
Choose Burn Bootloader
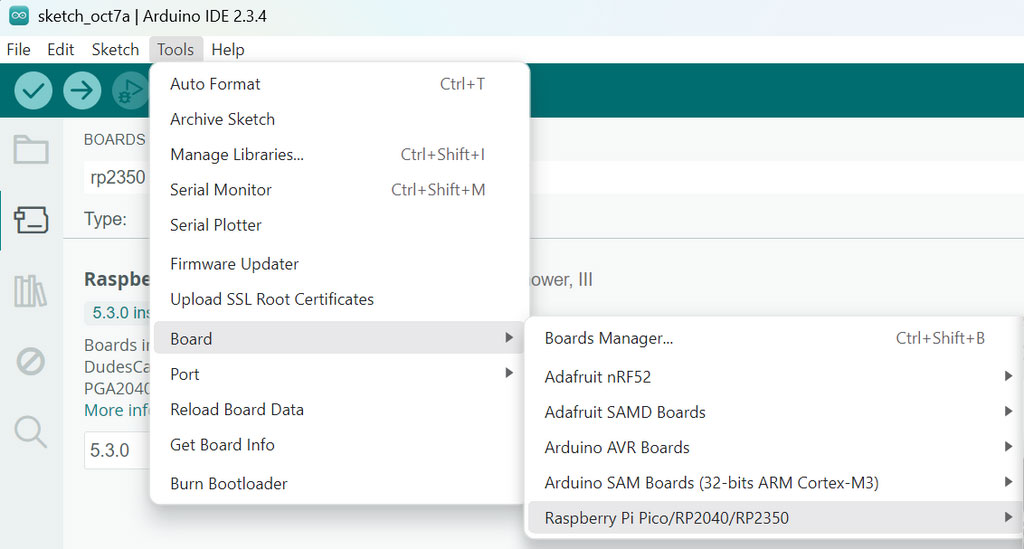click(x=340, y=484)
